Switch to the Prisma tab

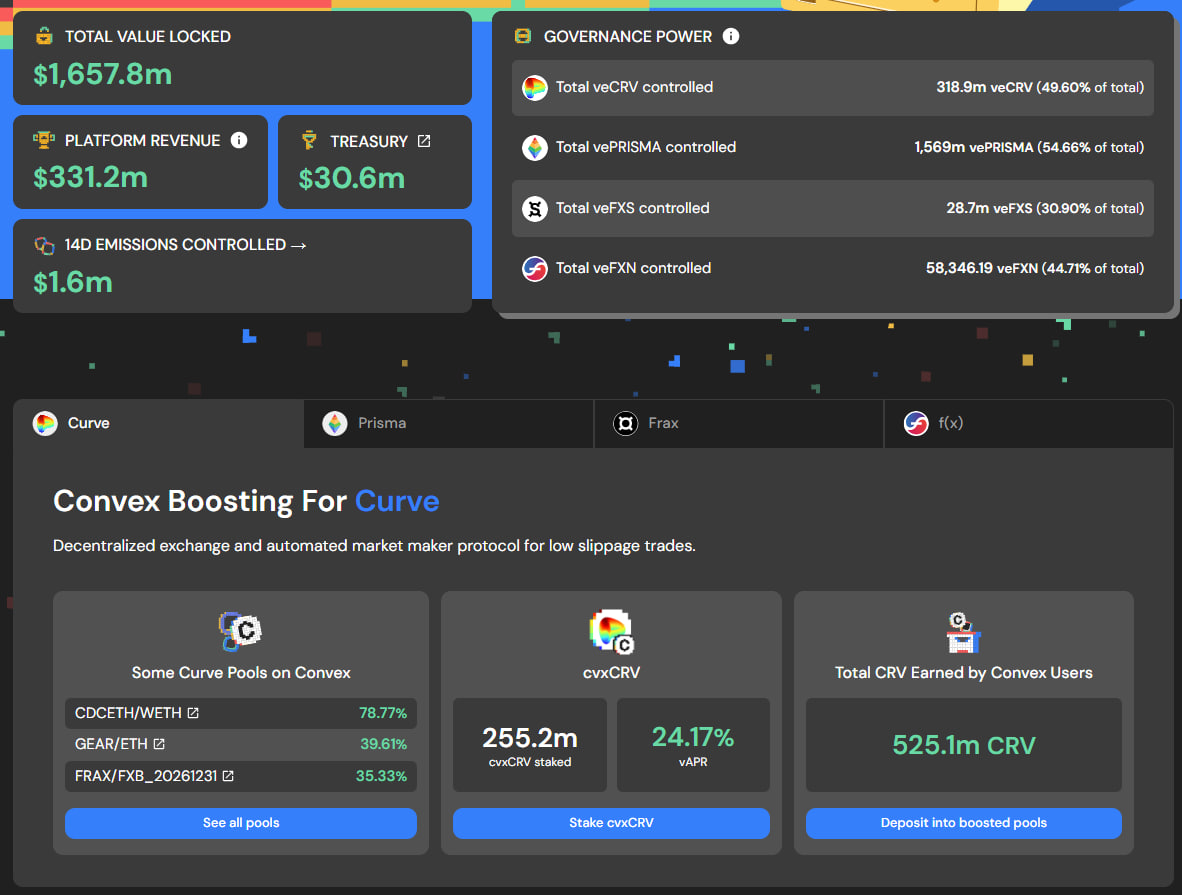(448, 424)
